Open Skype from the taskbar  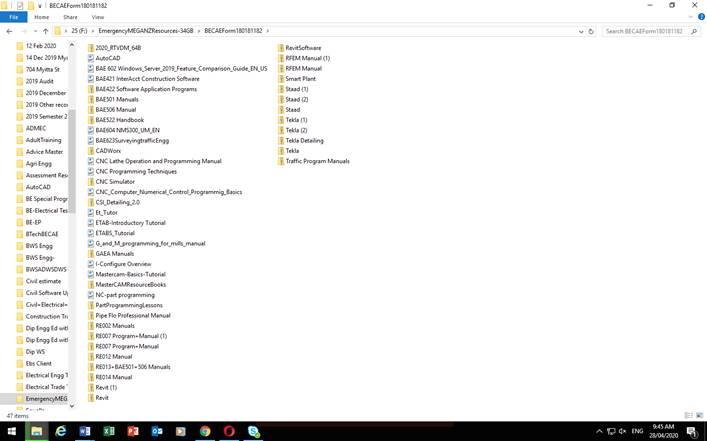coord(253,432)
